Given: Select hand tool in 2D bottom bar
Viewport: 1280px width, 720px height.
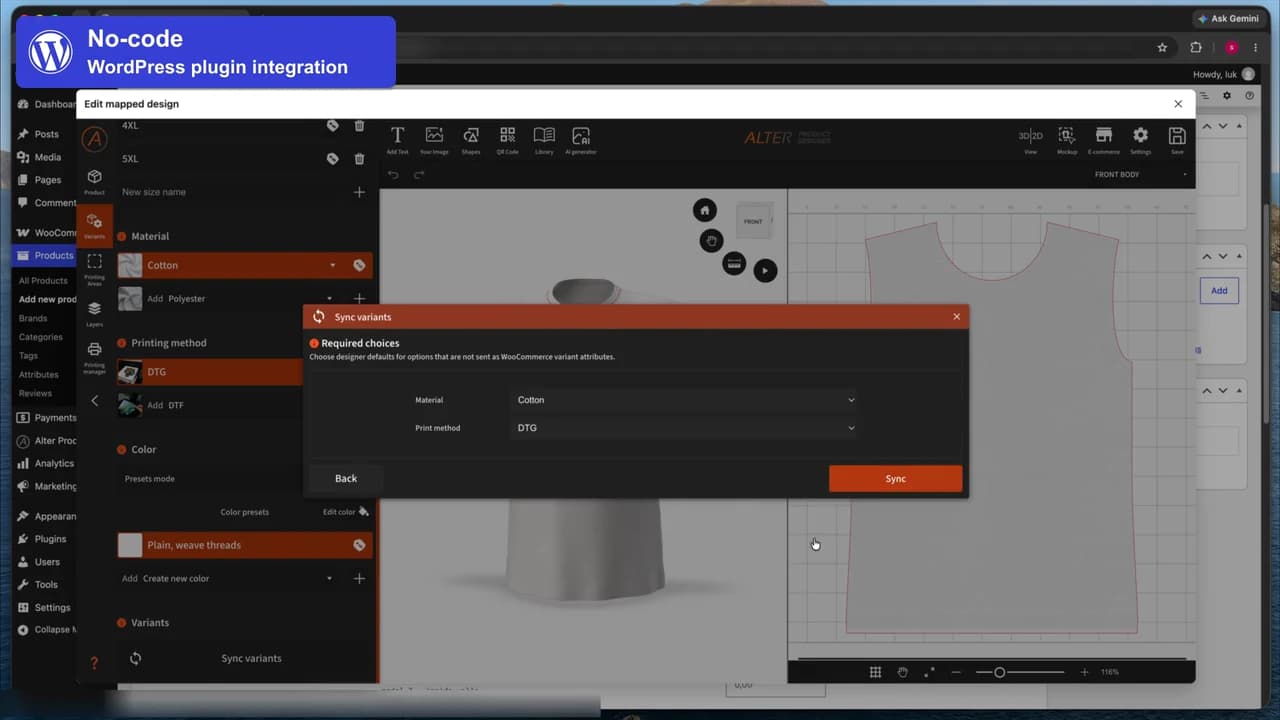Looking at the screenshot, I should tap(902, 672).
